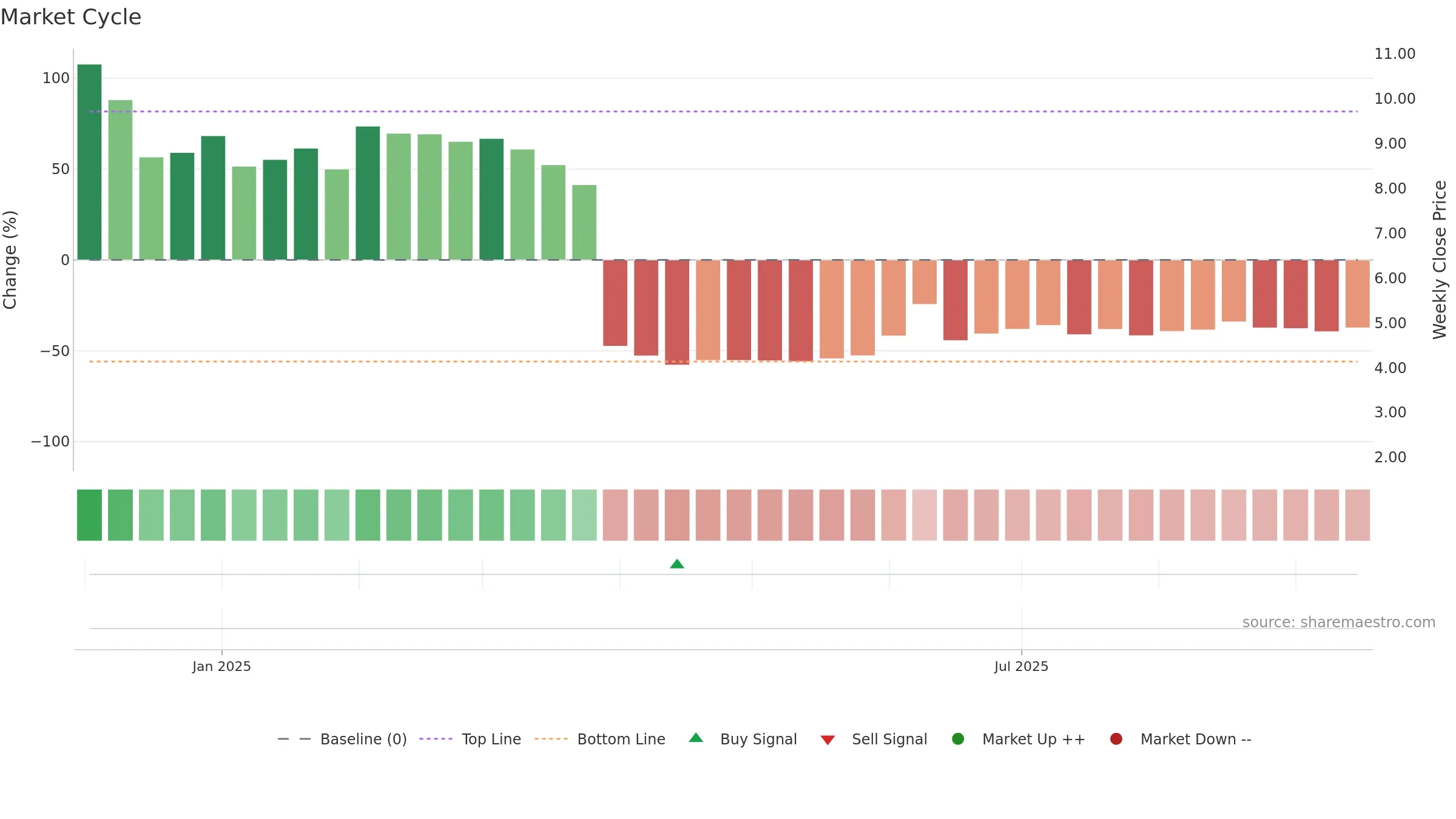Click the dark red Market Down circle icon
The height and width of the screenshot is (819, 1456).
click(1116, 739)
